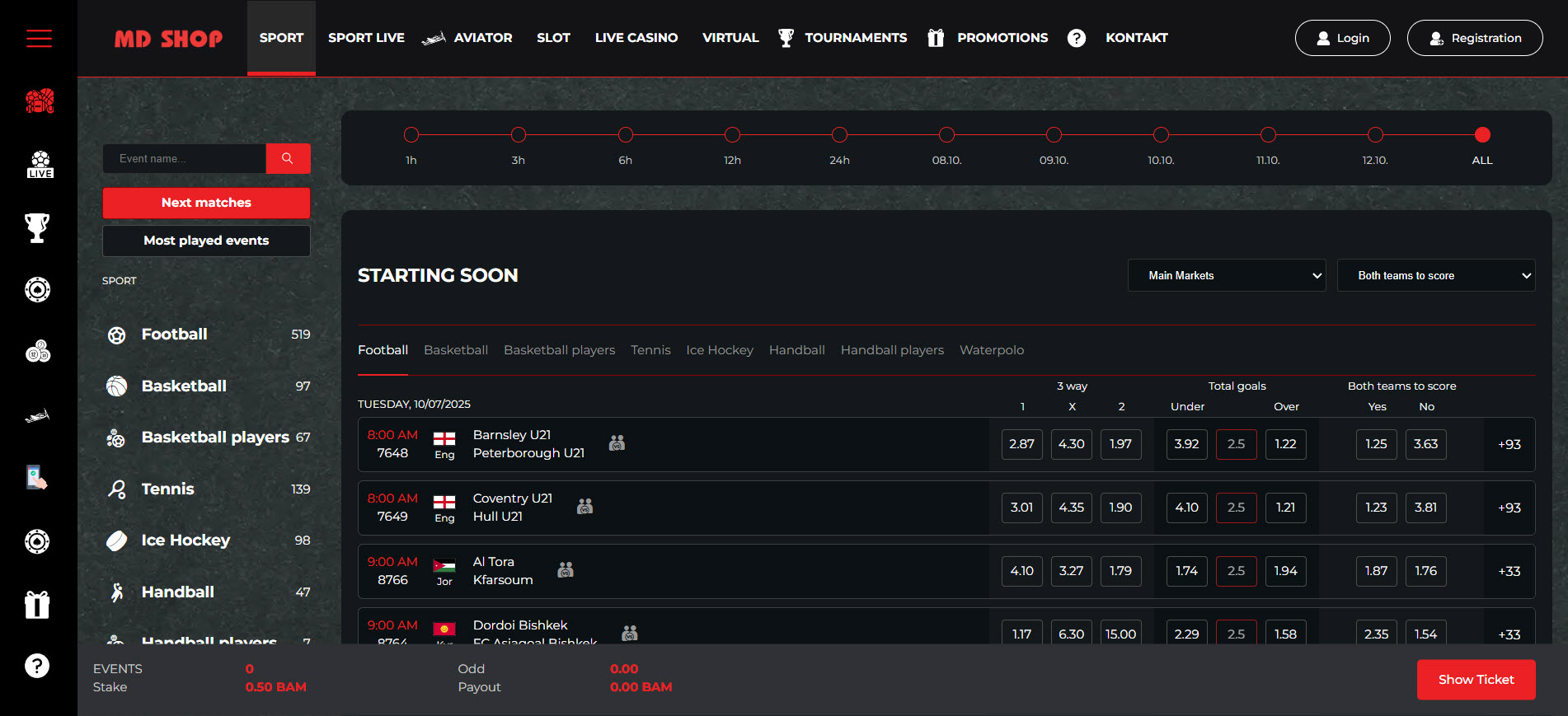Switch to the Ice Hockey tab

720,350
